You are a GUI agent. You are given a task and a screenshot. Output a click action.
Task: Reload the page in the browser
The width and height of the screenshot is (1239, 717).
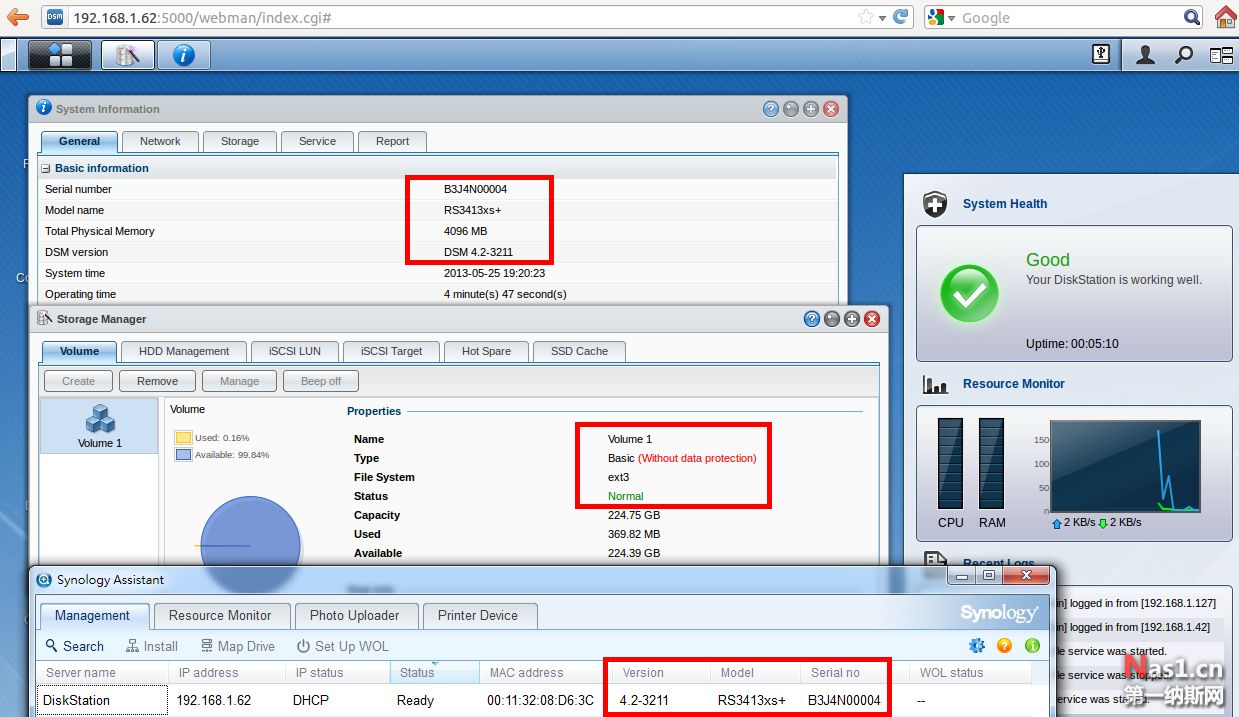(x=901, y=17)
